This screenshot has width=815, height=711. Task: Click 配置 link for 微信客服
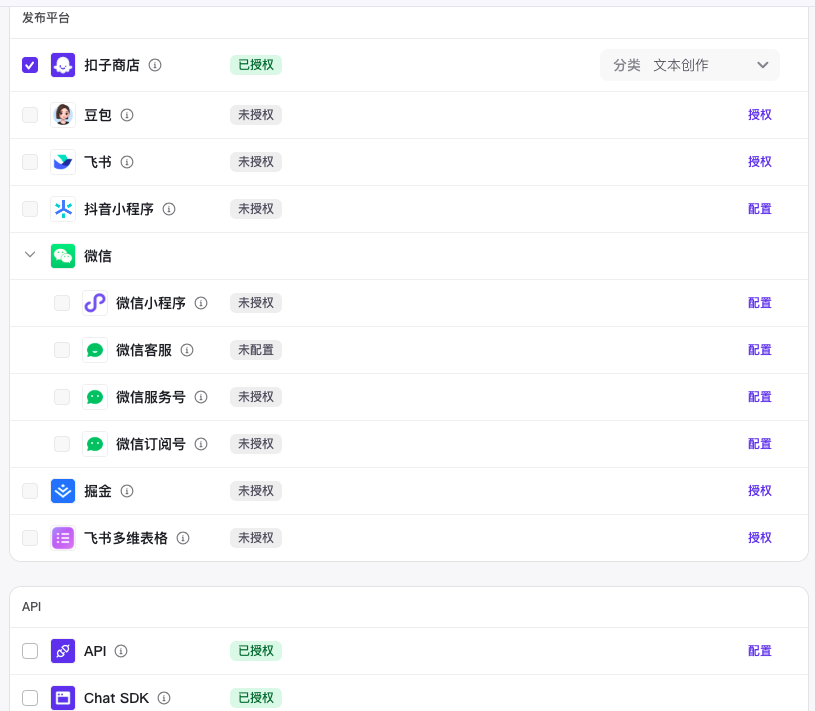(x=759, y=350)
